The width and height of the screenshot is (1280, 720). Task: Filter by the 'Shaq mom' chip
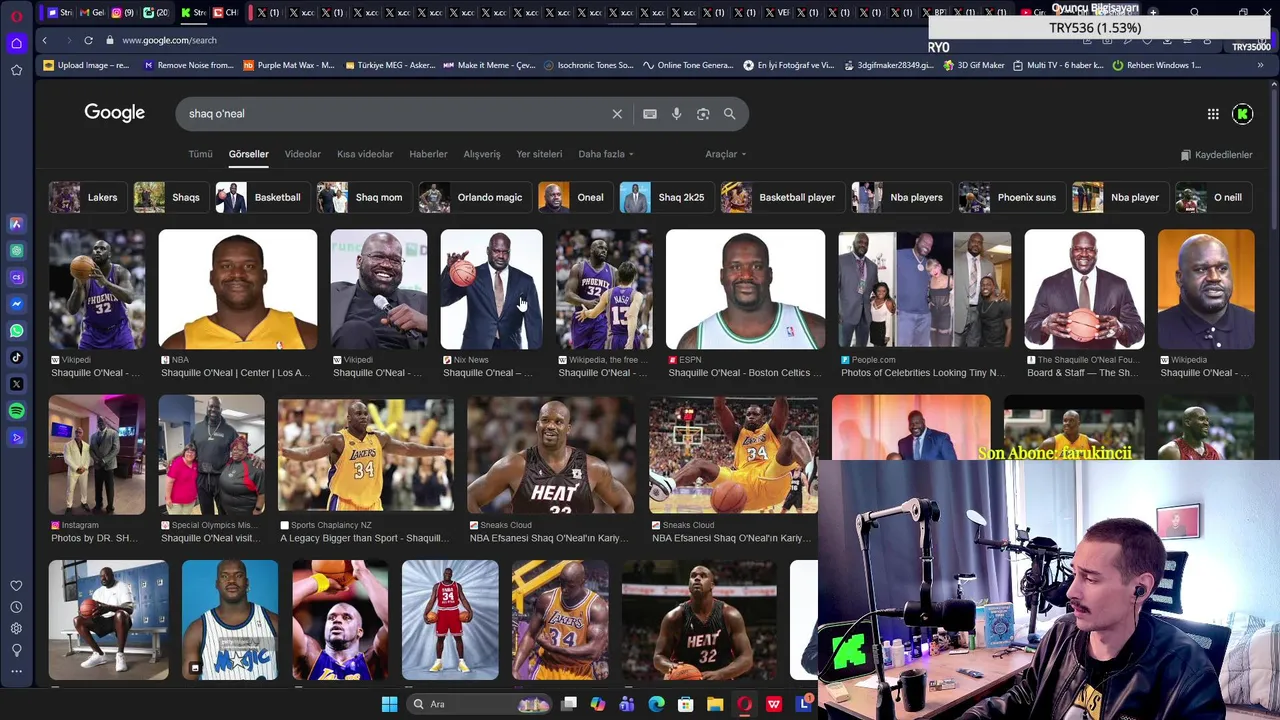pos(362,197)
